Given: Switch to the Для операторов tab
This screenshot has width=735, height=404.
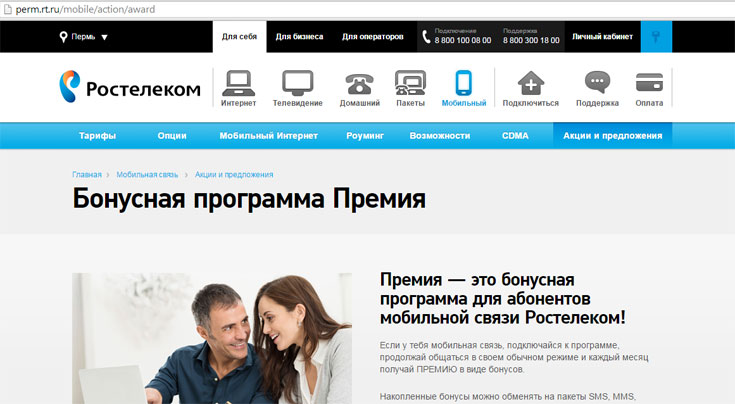Looking at the screenshot, I should (x=373, y=37).
